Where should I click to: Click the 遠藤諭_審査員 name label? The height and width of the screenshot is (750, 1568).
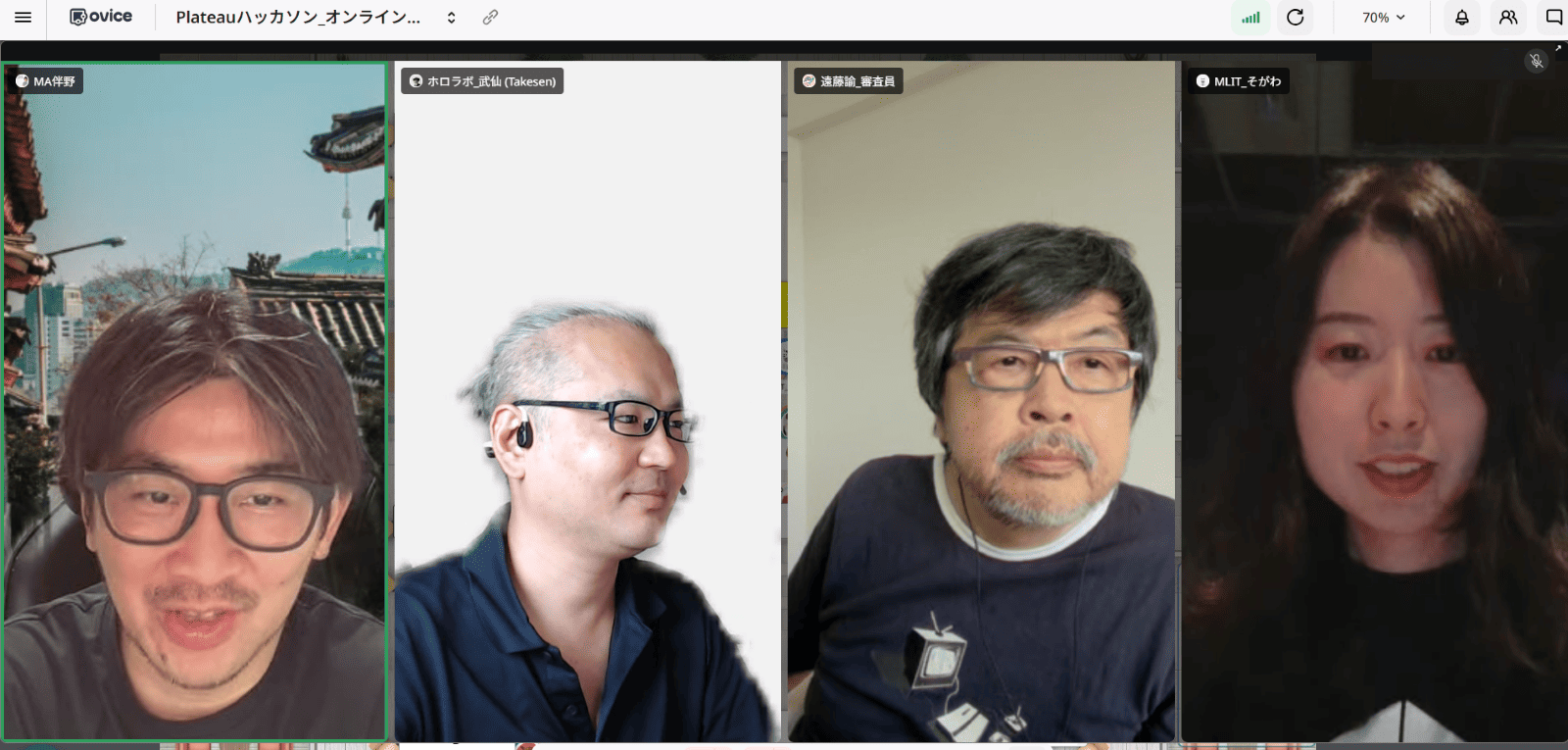pyautogui.click(x=849, y=81)
